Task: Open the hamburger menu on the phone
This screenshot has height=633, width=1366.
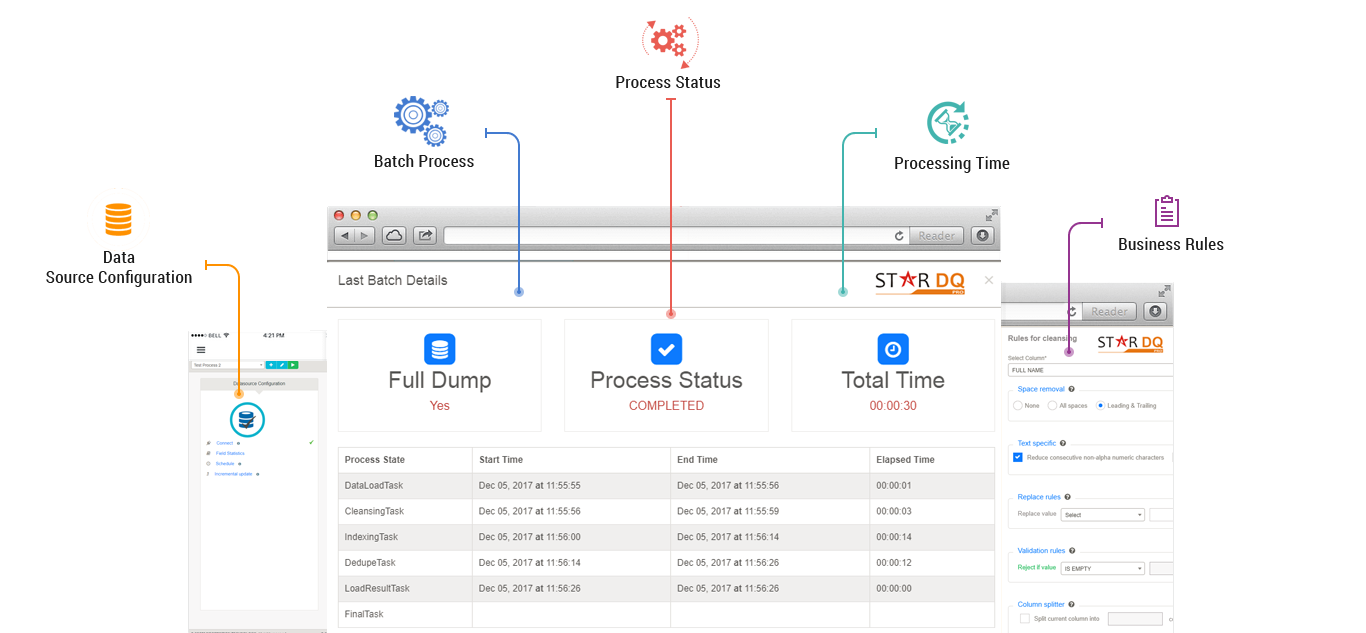Action: click(x=201, y=350)
